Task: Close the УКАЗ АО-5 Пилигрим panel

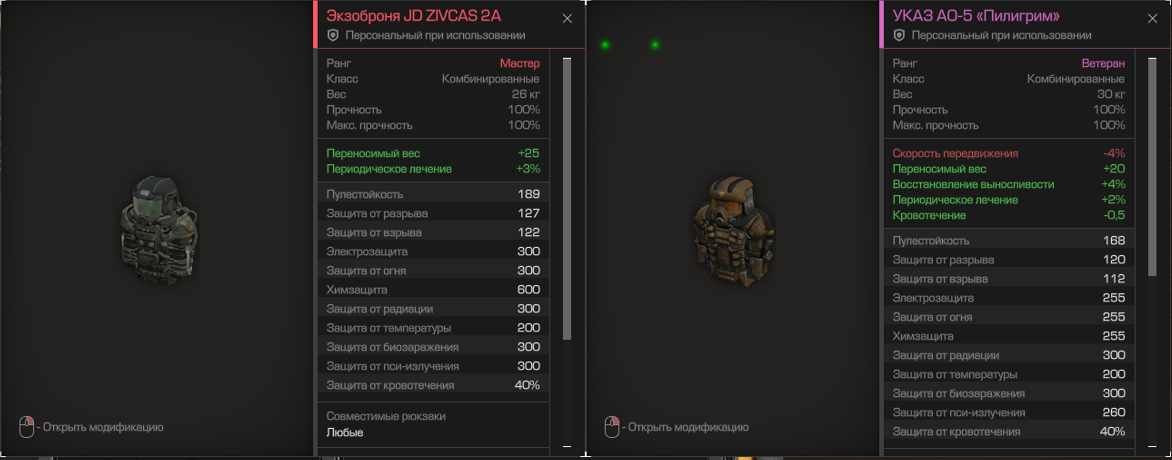Action: click(x=1153, y=19)
